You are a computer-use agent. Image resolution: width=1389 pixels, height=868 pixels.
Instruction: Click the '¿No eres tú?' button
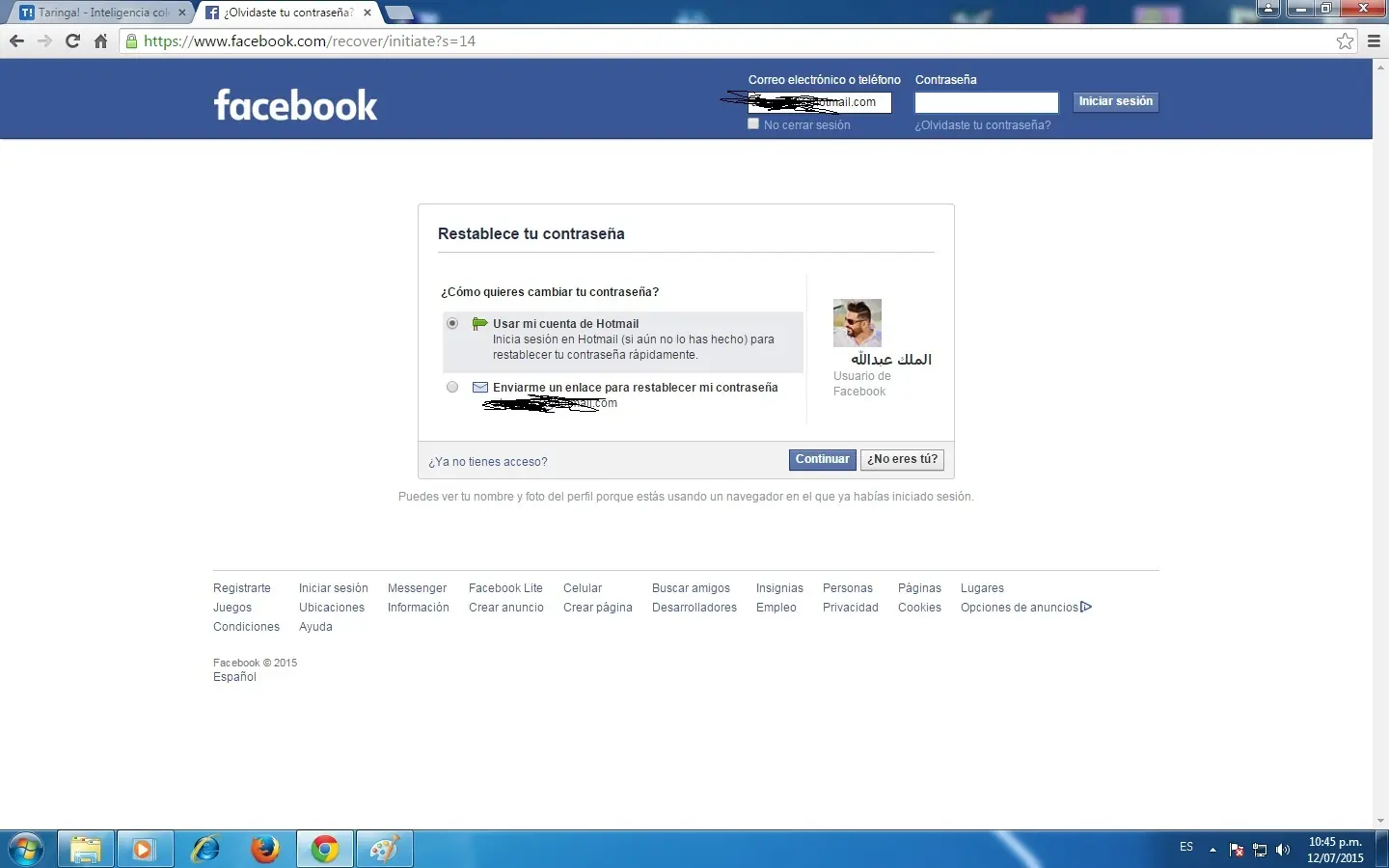click(902, 460)
